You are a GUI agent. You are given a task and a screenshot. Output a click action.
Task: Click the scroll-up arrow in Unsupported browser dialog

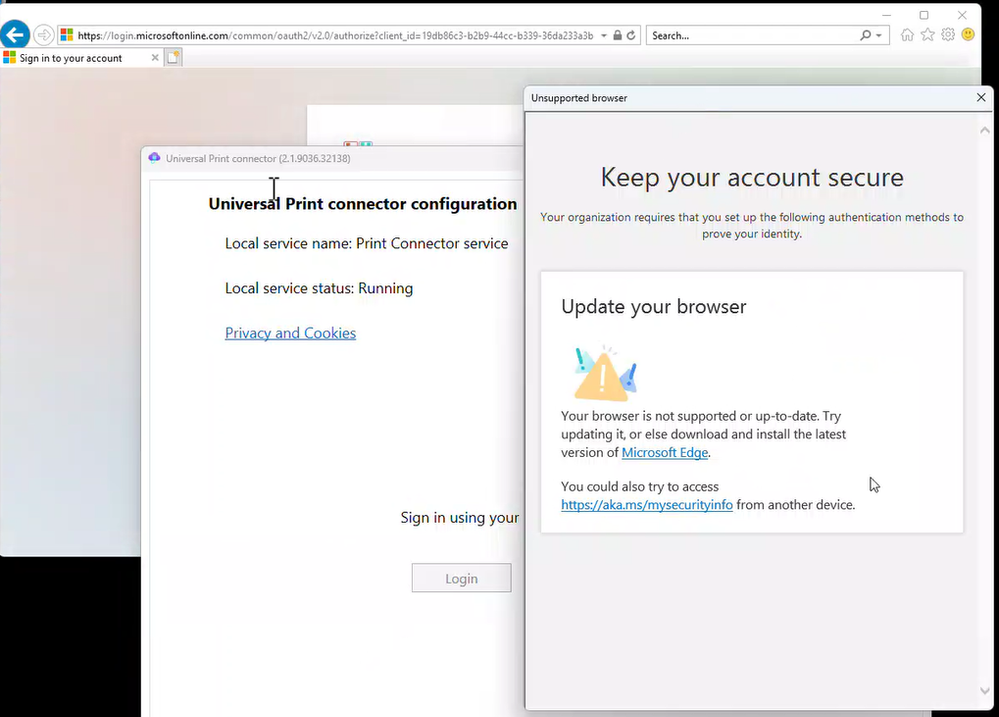point(985,130)
